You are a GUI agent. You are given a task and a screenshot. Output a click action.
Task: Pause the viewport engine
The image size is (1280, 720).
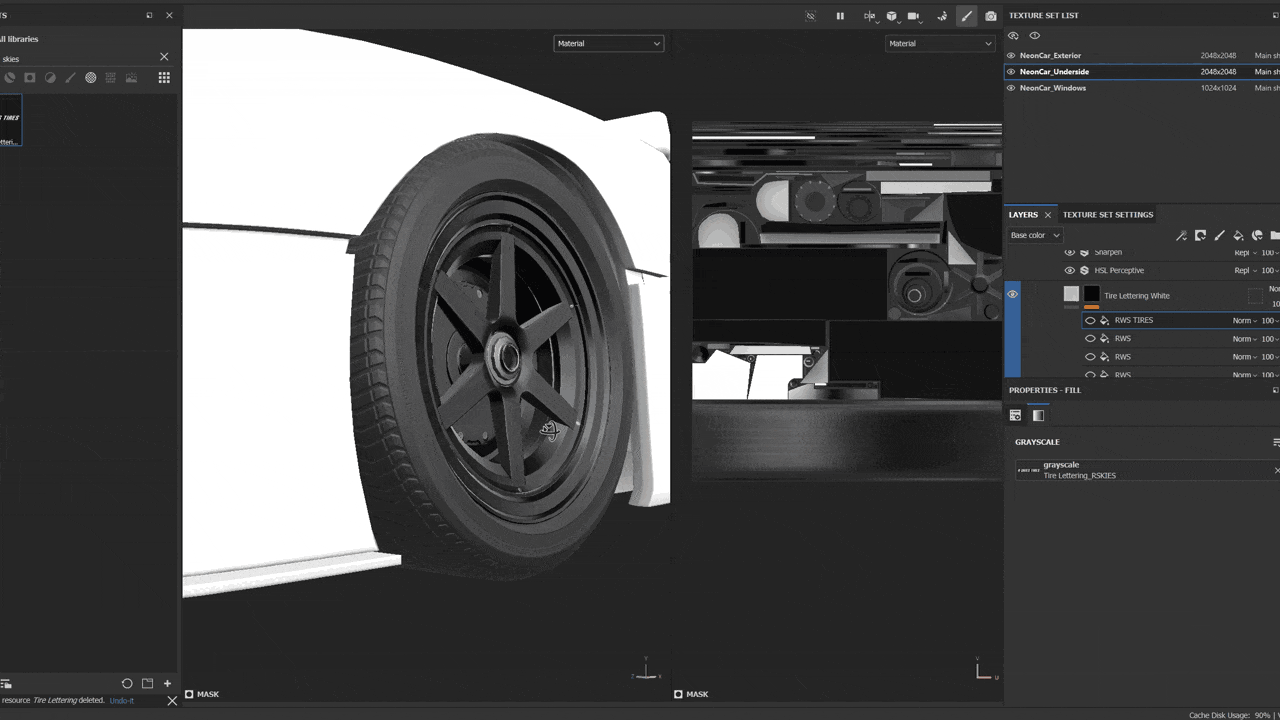click(840, 15)
